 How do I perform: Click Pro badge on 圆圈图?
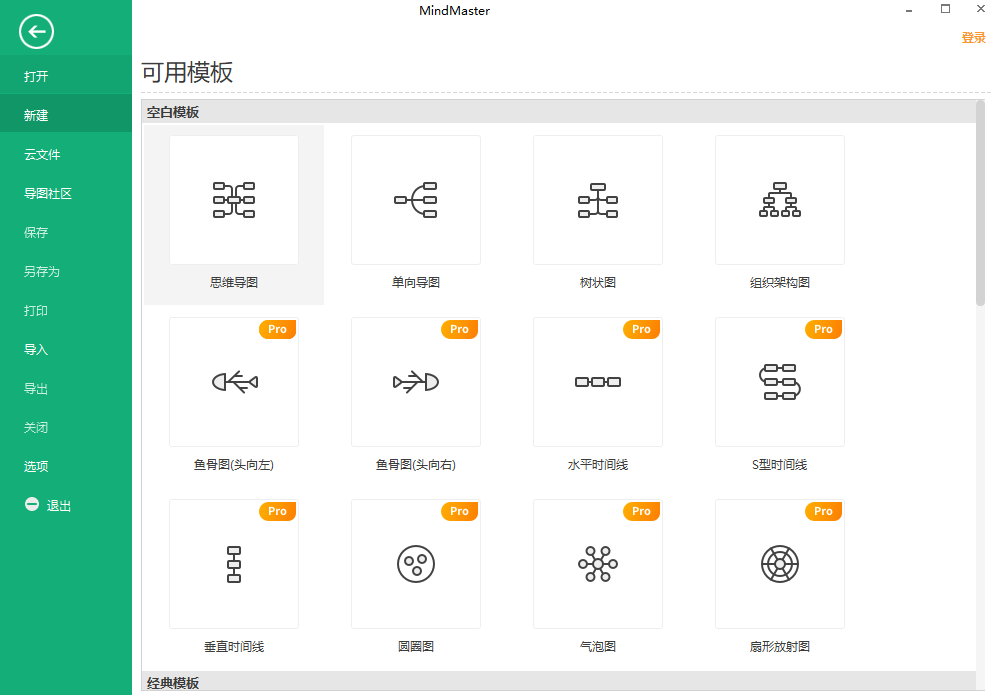pyautogui.click(x=460, y=511)
